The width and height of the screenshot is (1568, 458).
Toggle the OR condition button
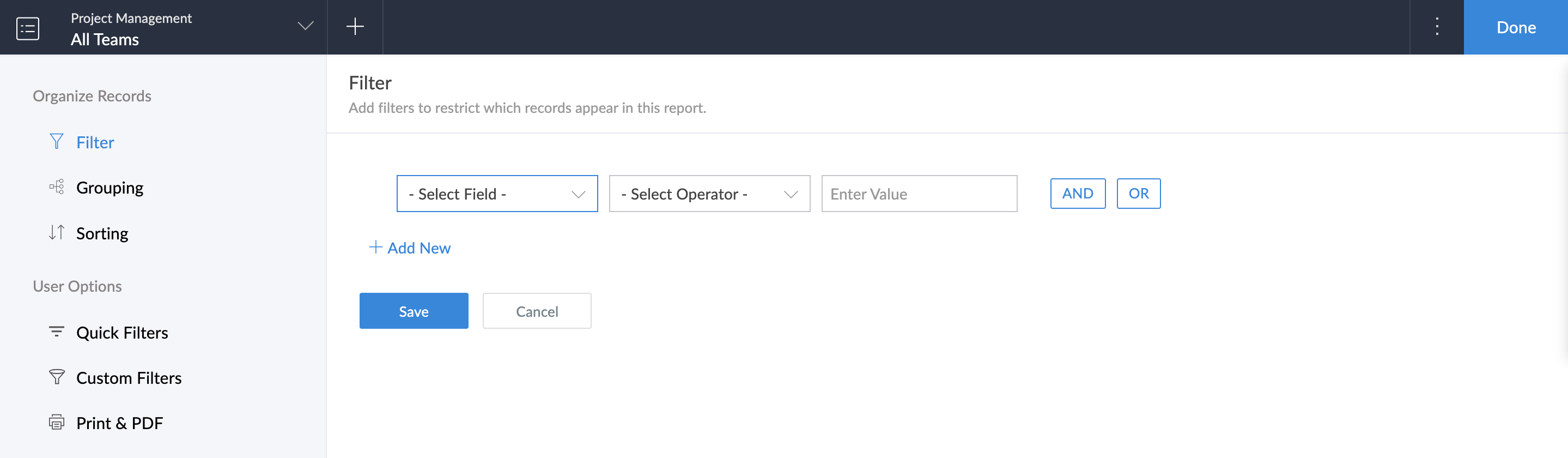pyautogui.click(x=1138, y=194)
